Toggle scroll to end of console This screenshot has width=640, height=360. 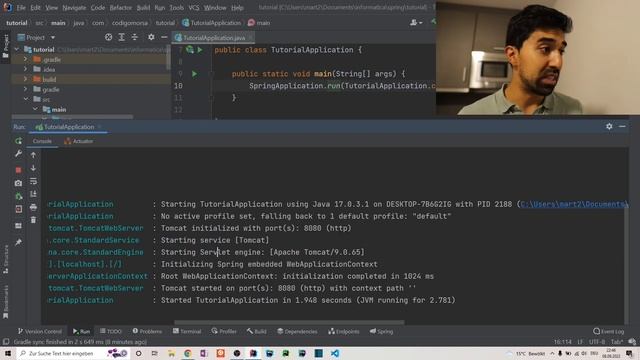click(33, 194)
